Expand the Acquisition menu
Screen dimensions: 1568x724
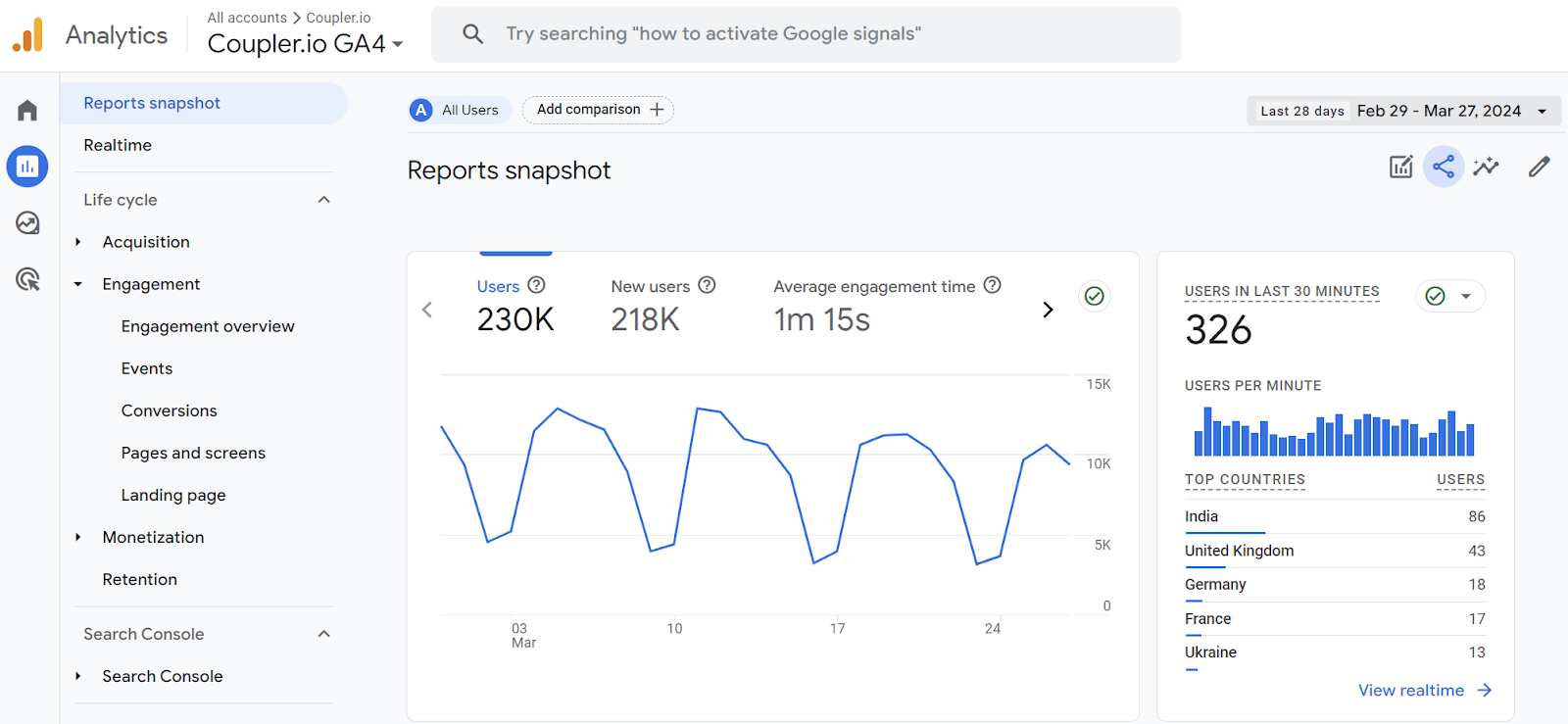pos(78,242)
